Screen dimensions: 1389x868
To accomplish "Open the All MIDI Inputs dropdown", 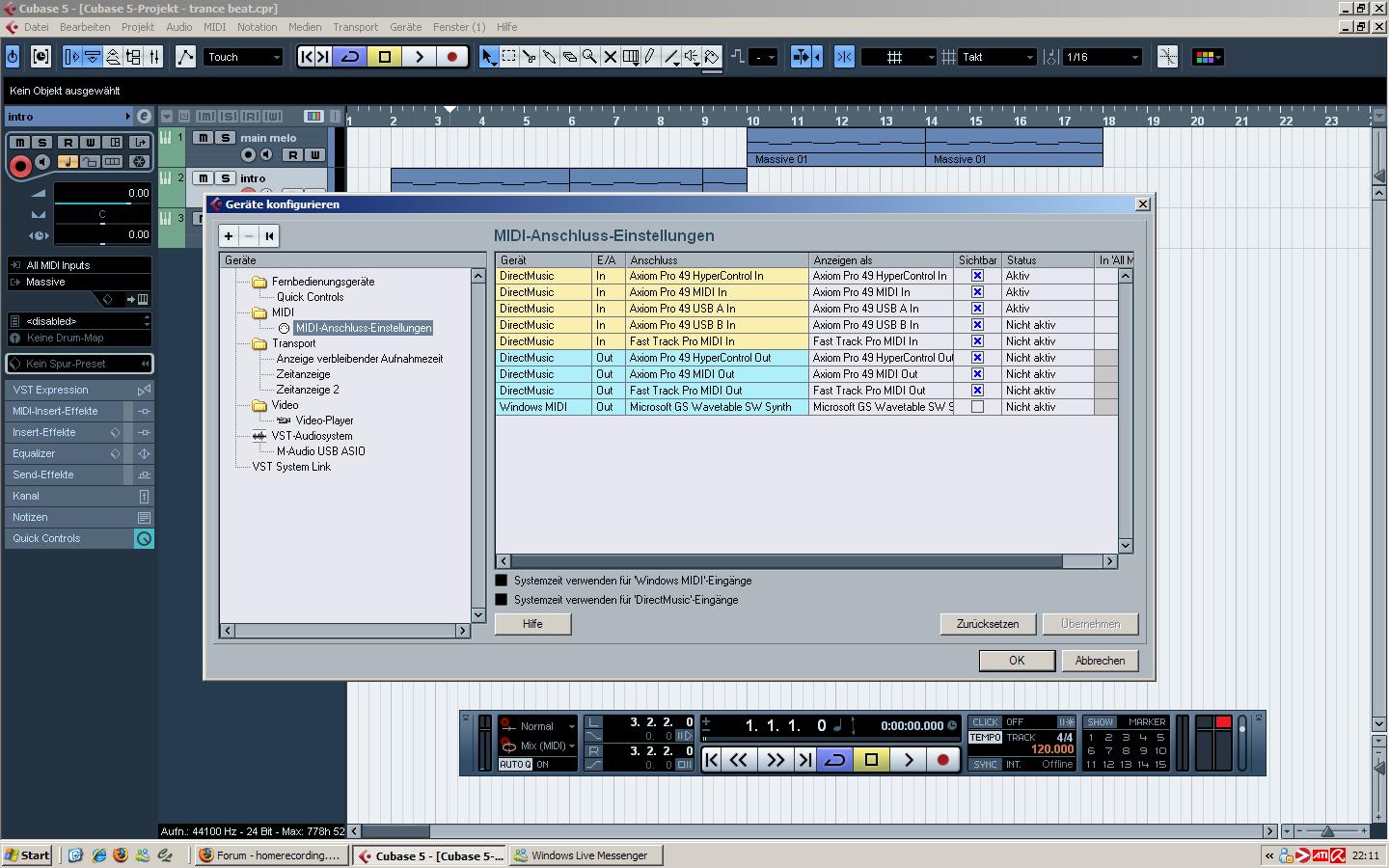I will (79, 265).
